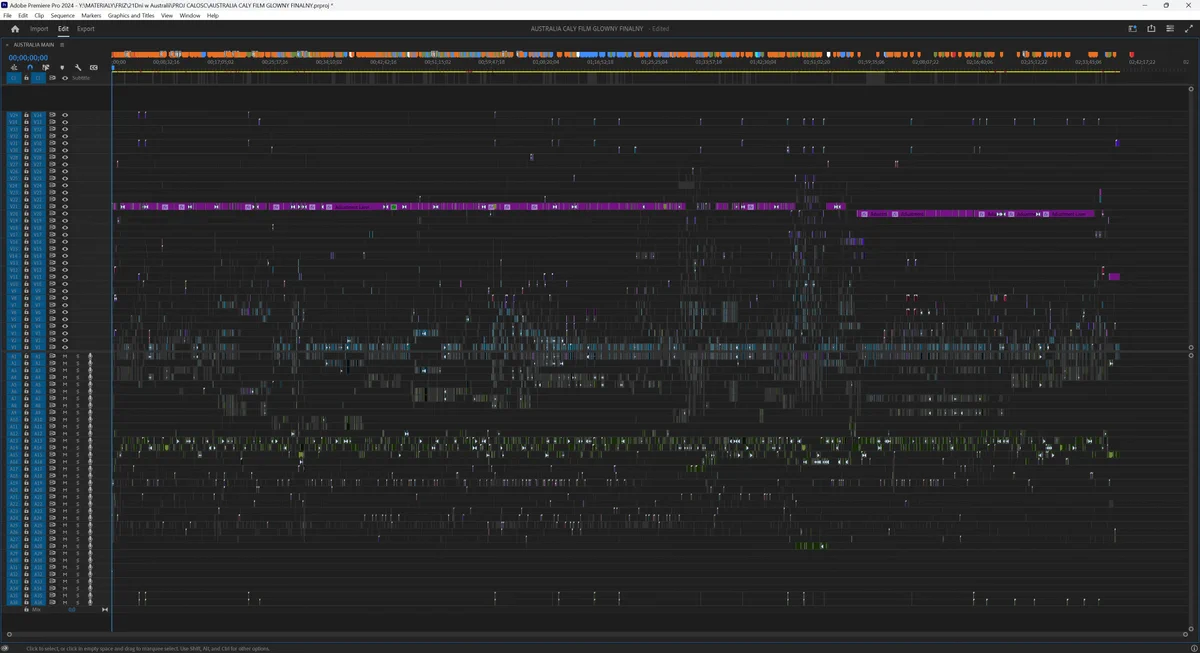Hide track V1 with eye toggle
Image resolution: width=1200 pixels, height=653 pixels.
pos(65,347)
